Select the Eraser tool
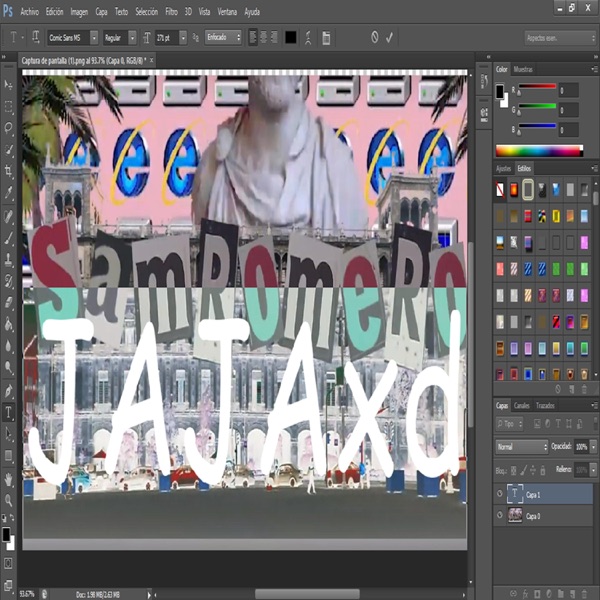 [x=8, y=303]
